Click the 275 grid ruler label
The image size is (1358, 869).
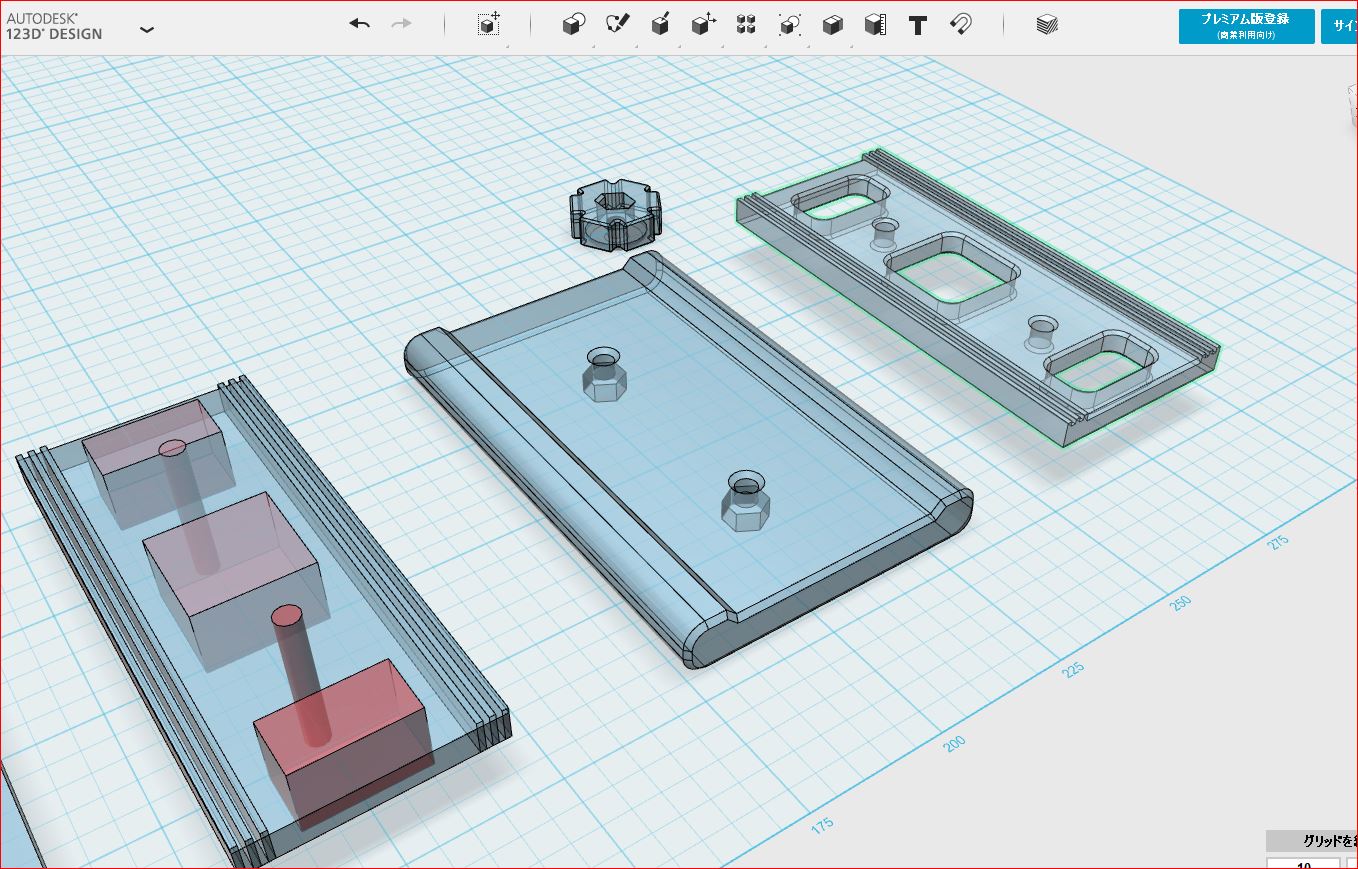1278,542
